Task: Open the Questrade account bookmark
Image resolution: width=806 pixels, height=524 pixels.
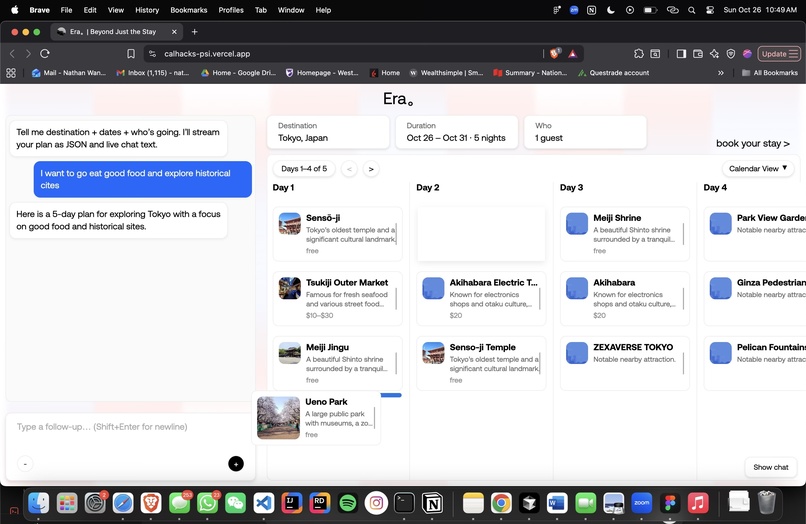Action: pos(613,73)
